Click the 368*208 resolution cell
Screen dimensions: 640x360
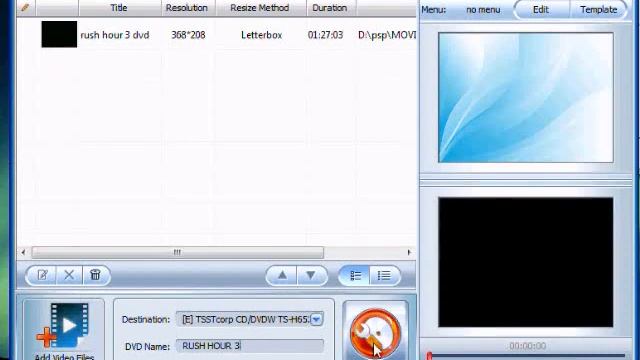[x=188, y=35]
